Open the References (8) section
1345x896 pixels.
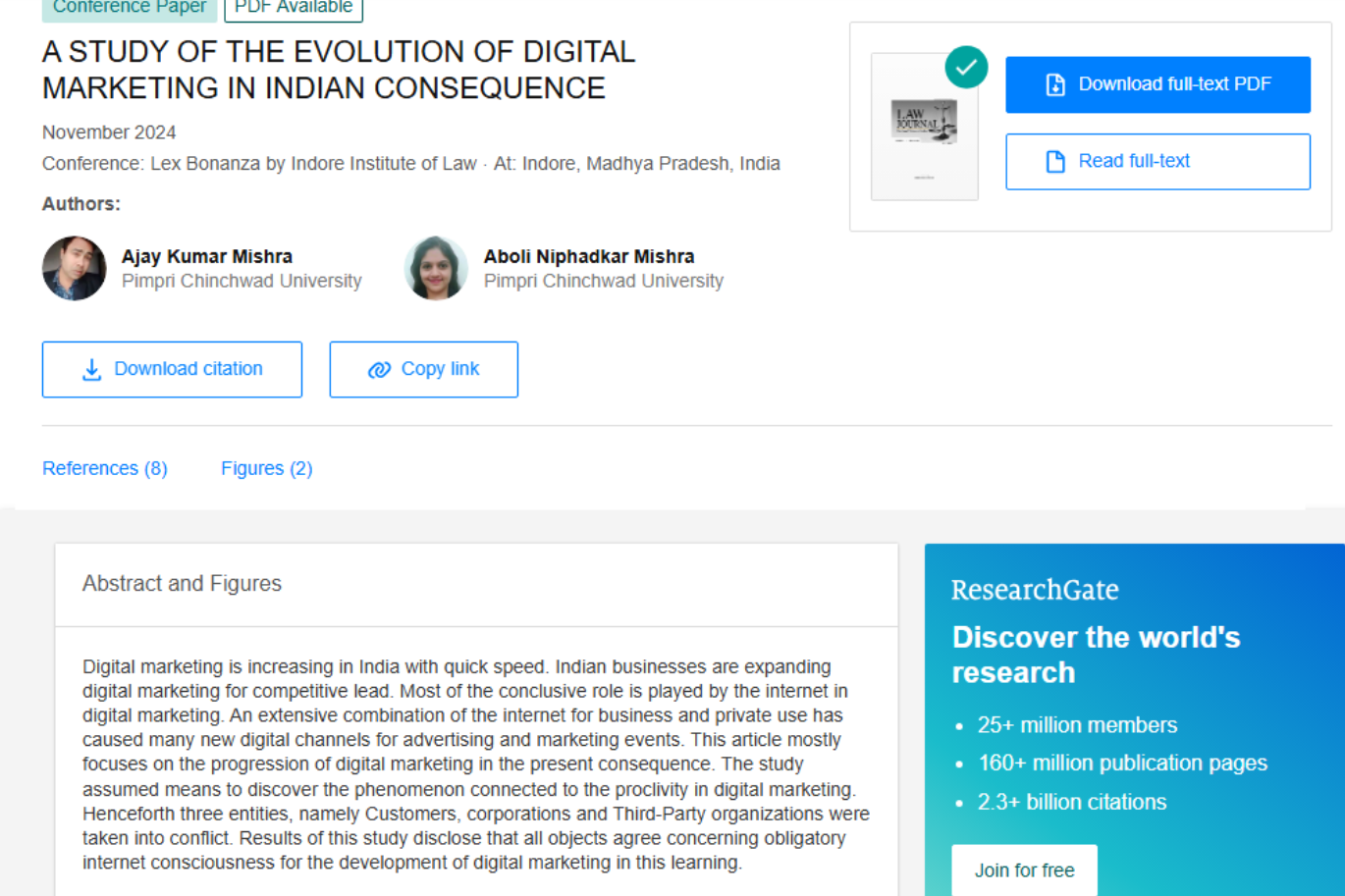(104, 468)
